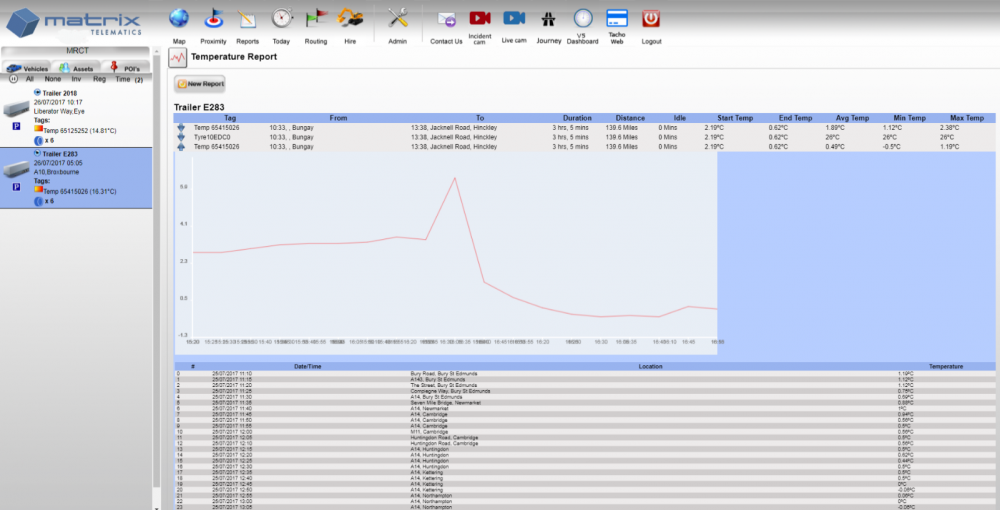Switch to the POI's tab
This screenshot has height=510, width=1000.
pyautogui.click(x=126, y=68)
